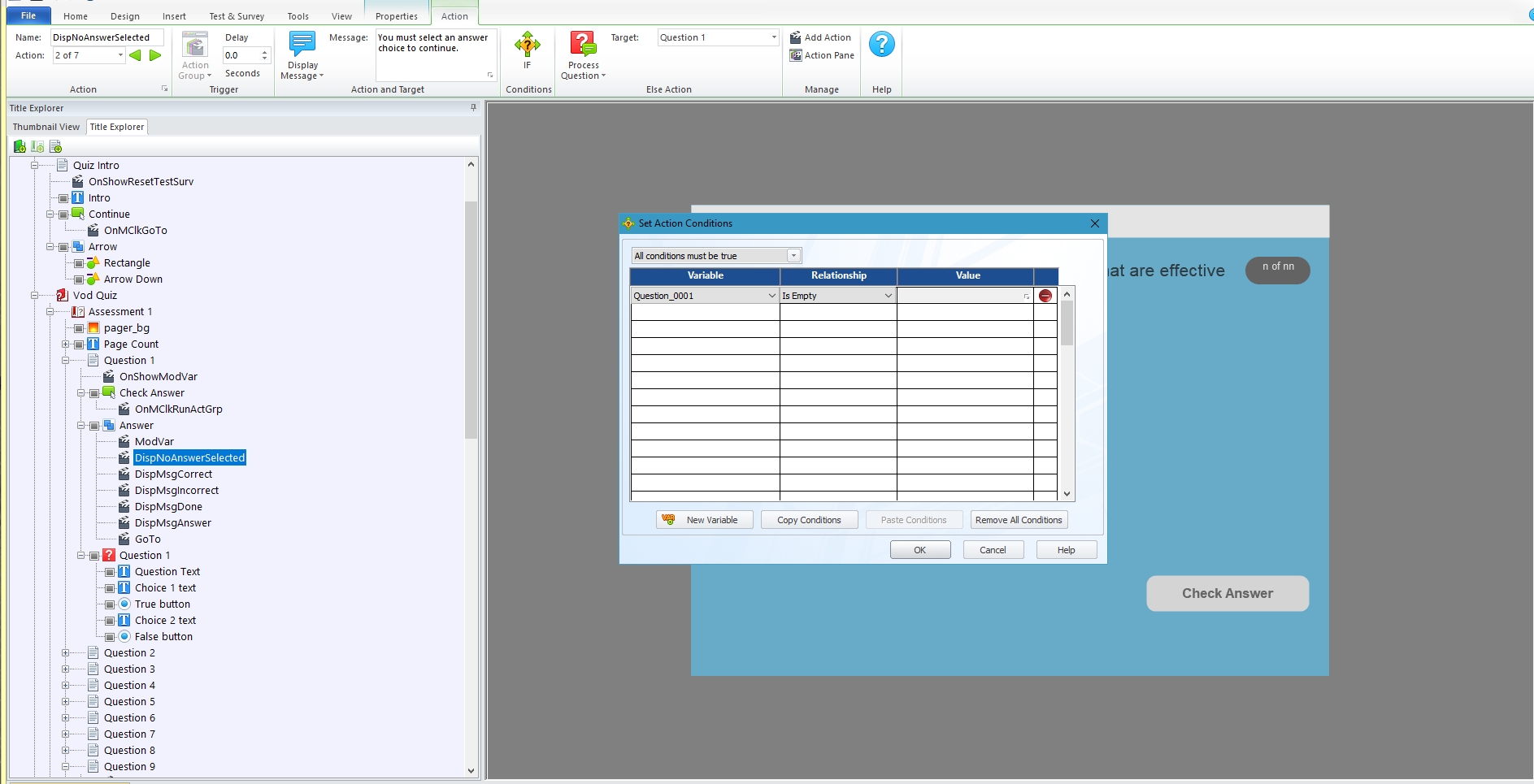
Task: Collapse the Answer action group node
Action: point(80,425)
